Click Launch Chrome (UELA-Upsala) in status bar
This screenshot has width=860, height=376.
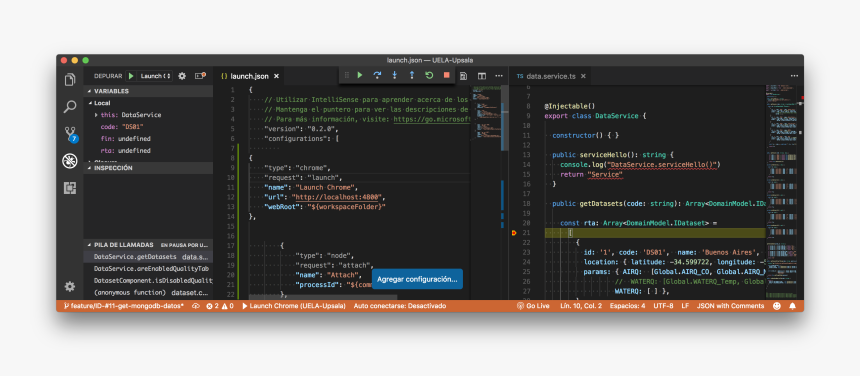(x=294, y=306)
